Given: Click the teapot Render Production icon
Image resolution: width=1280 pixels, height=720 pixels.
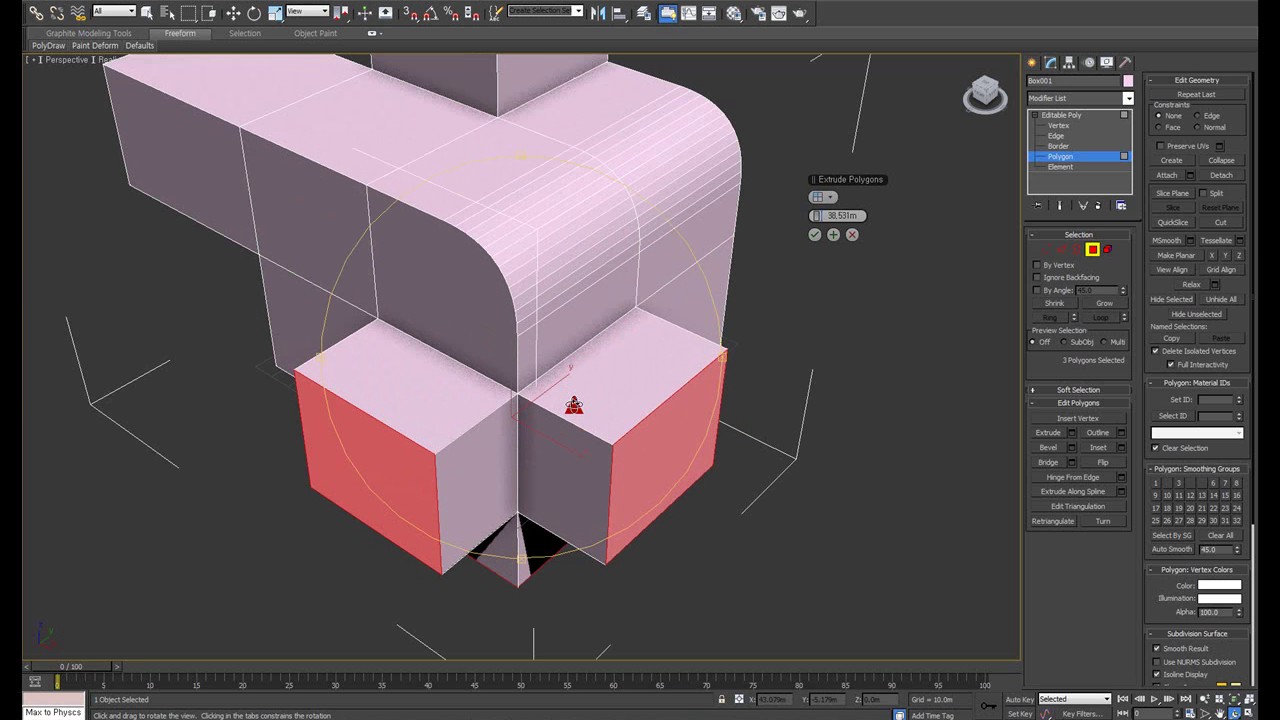Looking at the screenshot, I should (800, 13).
